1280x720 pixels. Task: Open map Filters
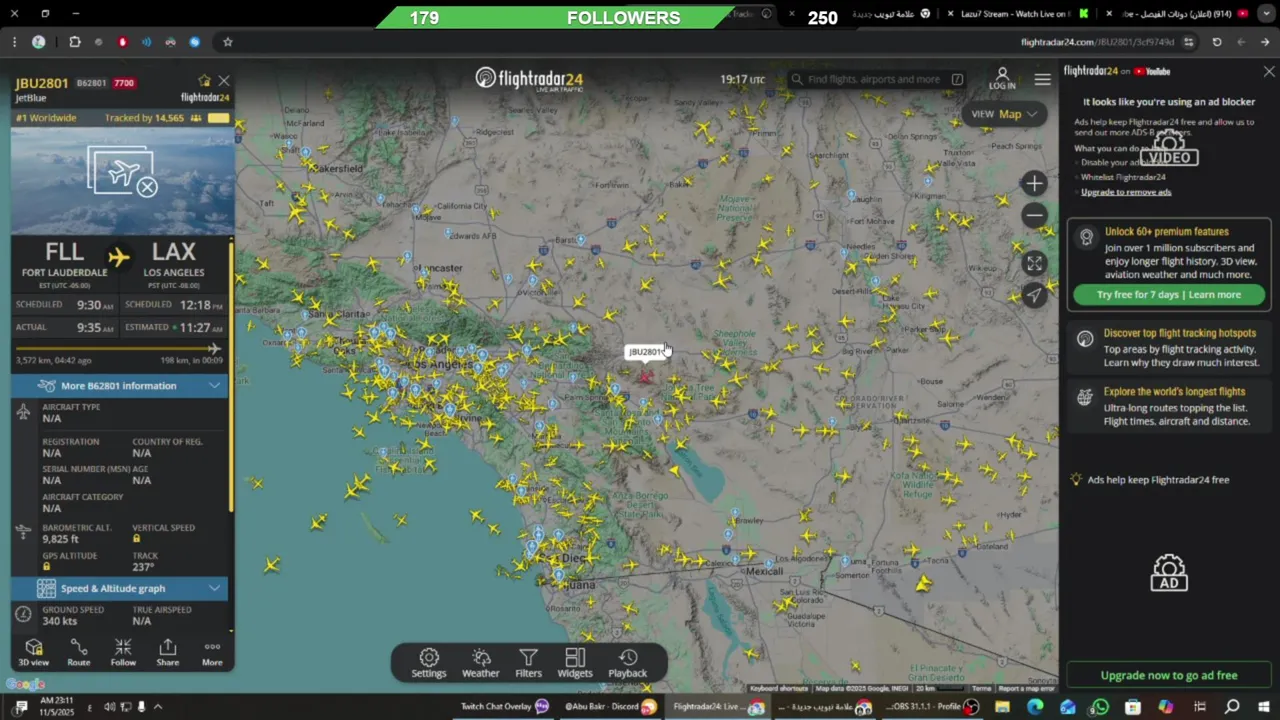[528, 663]
